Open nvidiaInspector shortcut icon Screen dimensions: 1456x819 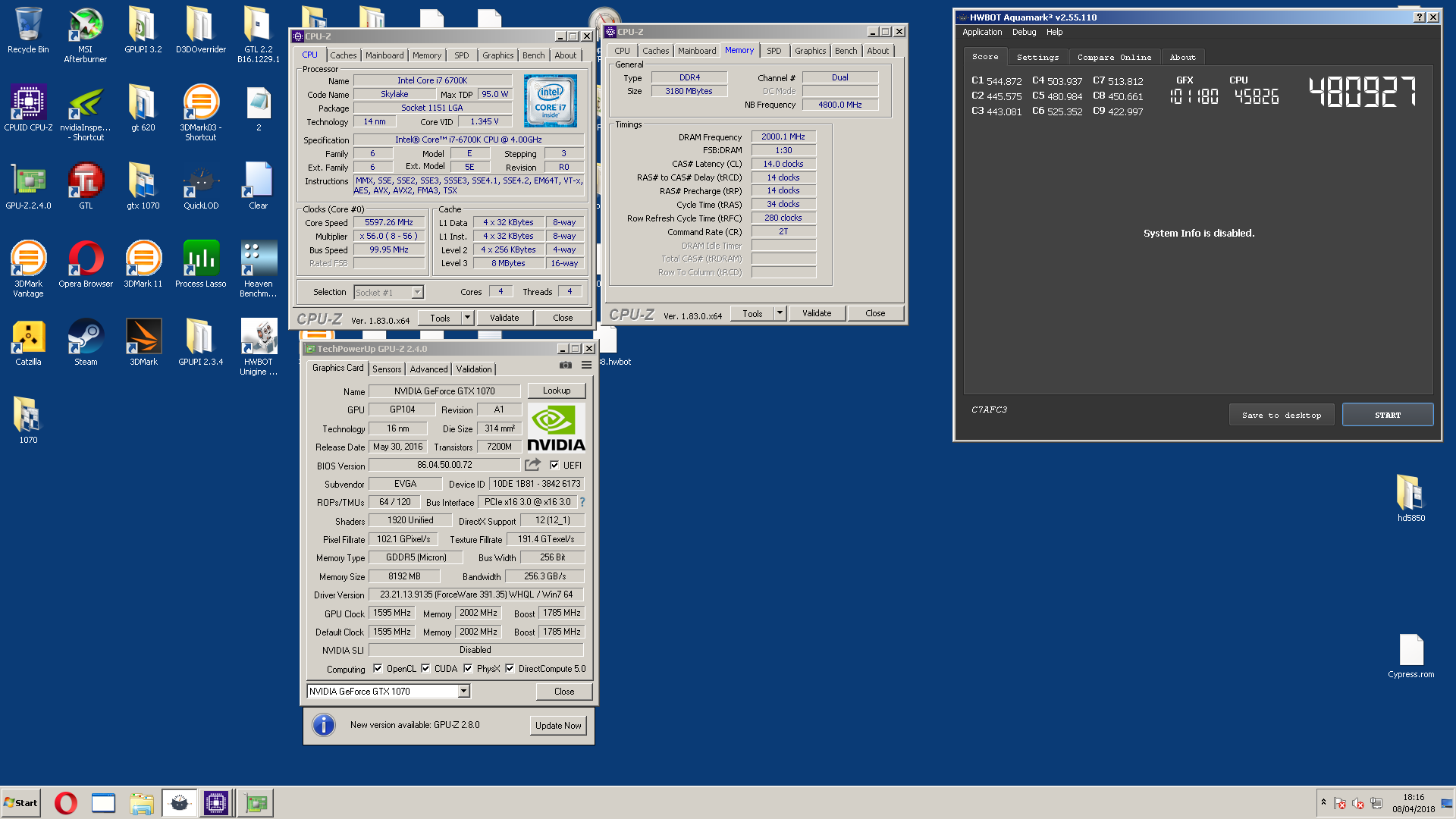86,112
